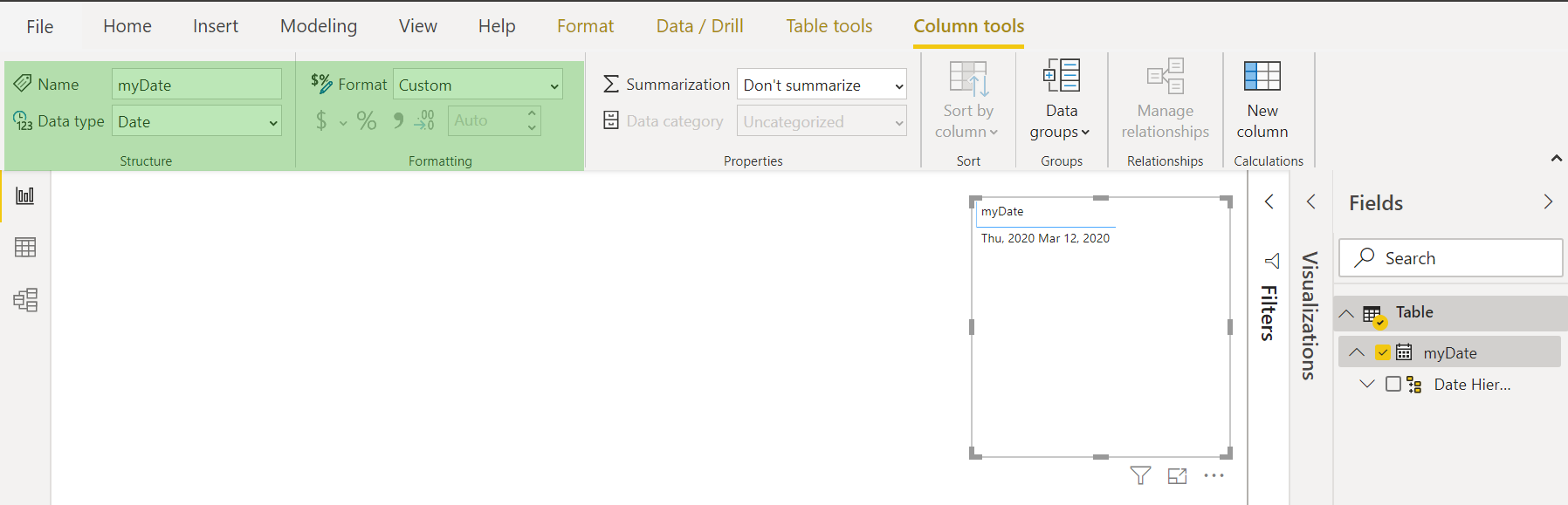Collapse the ribbon with caret
This screenshot has height=505, width=1568.
(x=1556, y=158)
